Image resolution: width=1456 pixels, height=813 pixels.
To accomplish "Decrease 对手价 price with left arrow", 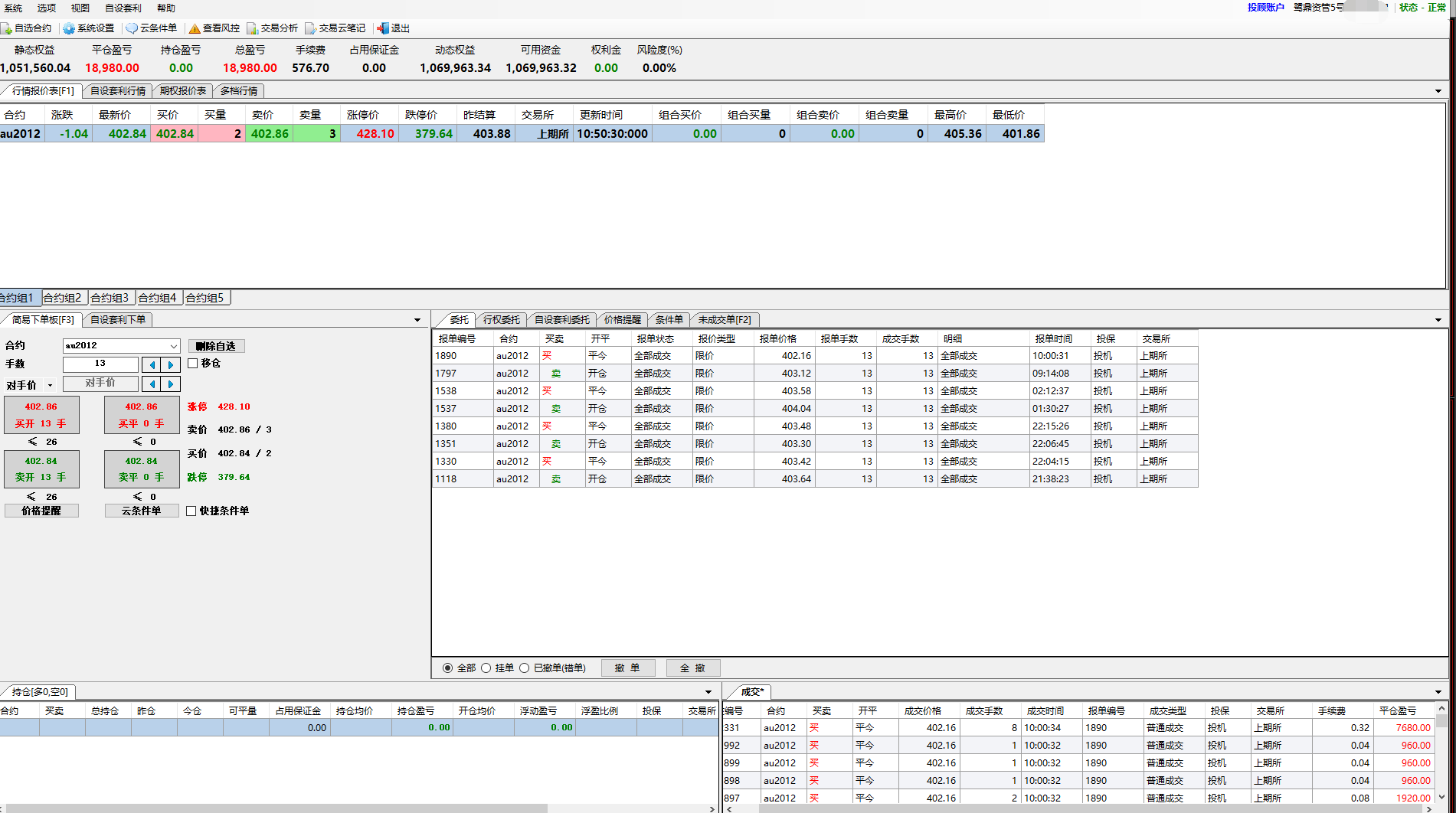I will click(x=152, y=384).
